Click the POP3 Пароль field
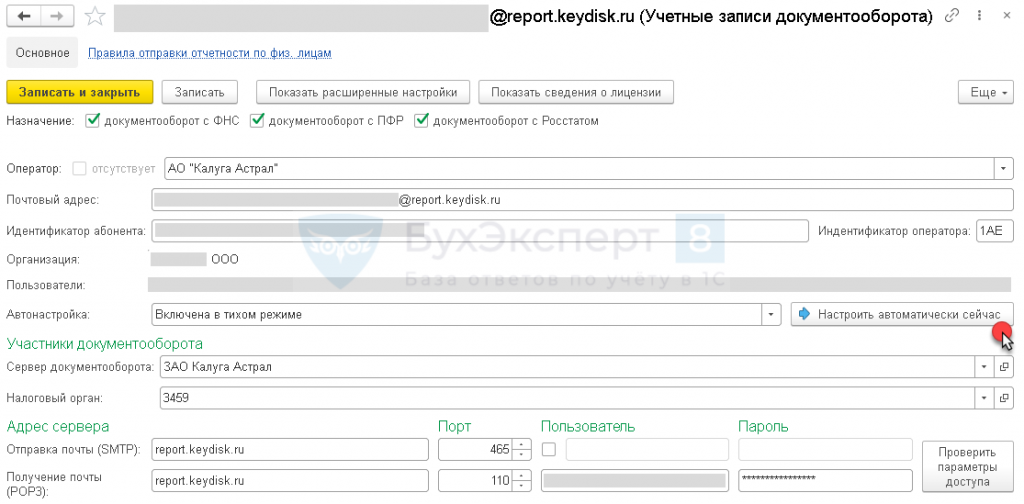This screenshot has height=504, width=1024. tap(825, 480)
